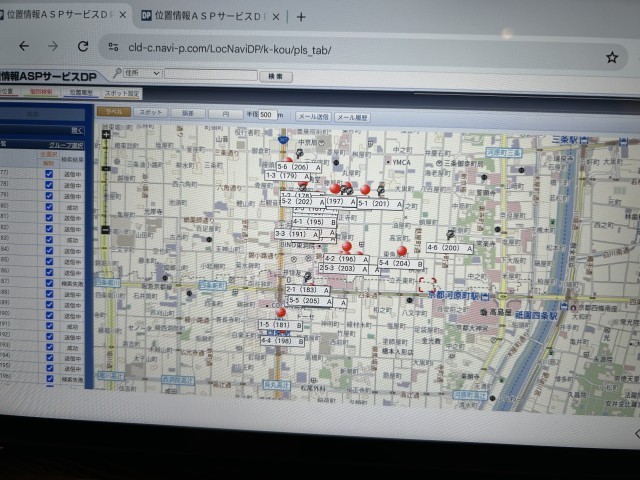Open the グループ選択 group selector

pyautogui.click(x=67, y=145)
